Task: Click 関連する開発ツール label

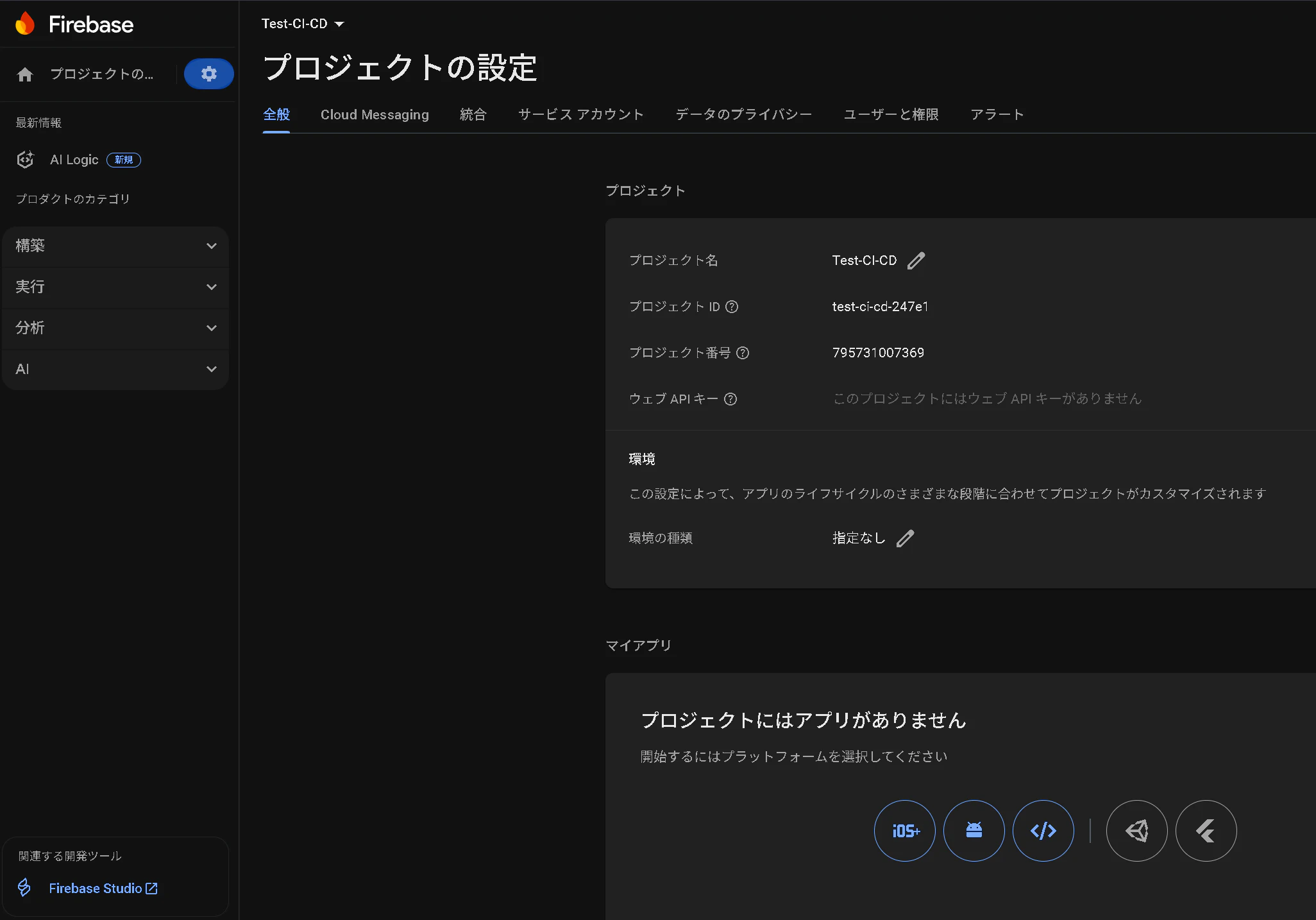Action: pos(70,856)
